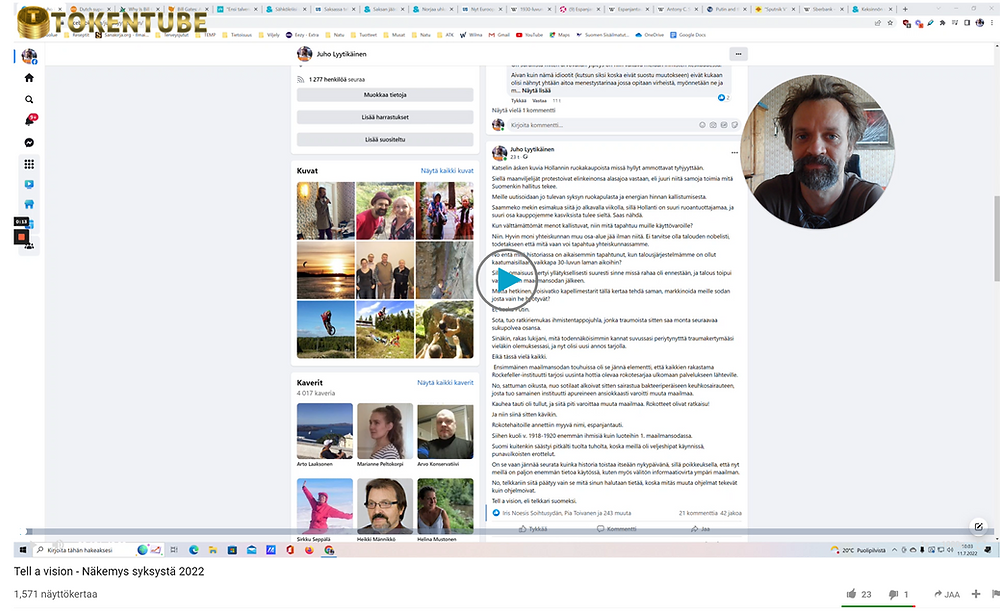Click thumbs-up like icon below video

[x=850, y=594]
